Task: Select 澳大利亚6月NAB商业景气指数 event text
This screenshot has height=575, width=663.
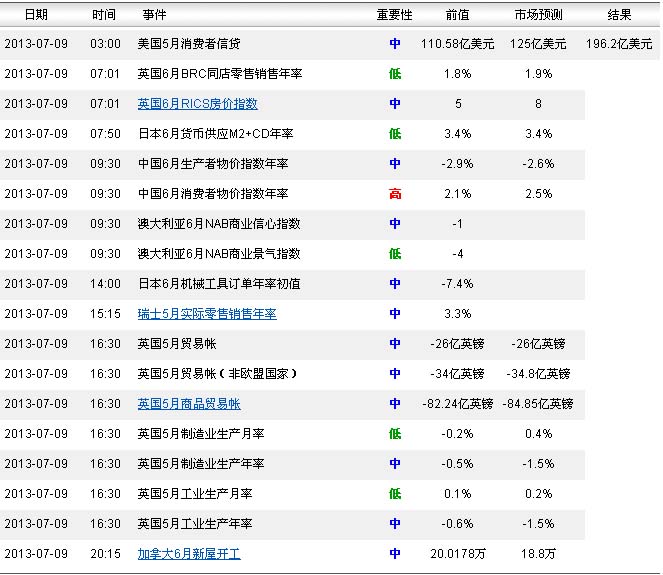Action: coord(219,254)
